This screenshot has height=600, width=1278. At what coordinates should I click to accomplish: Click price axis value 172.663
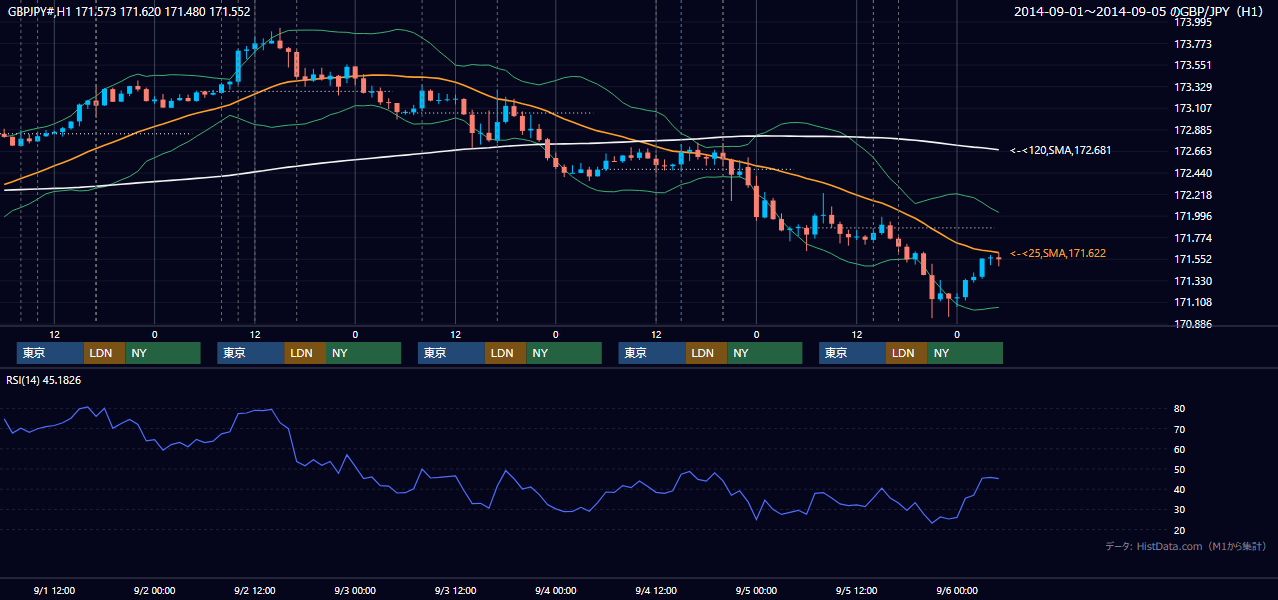[x=1193, y=152]
